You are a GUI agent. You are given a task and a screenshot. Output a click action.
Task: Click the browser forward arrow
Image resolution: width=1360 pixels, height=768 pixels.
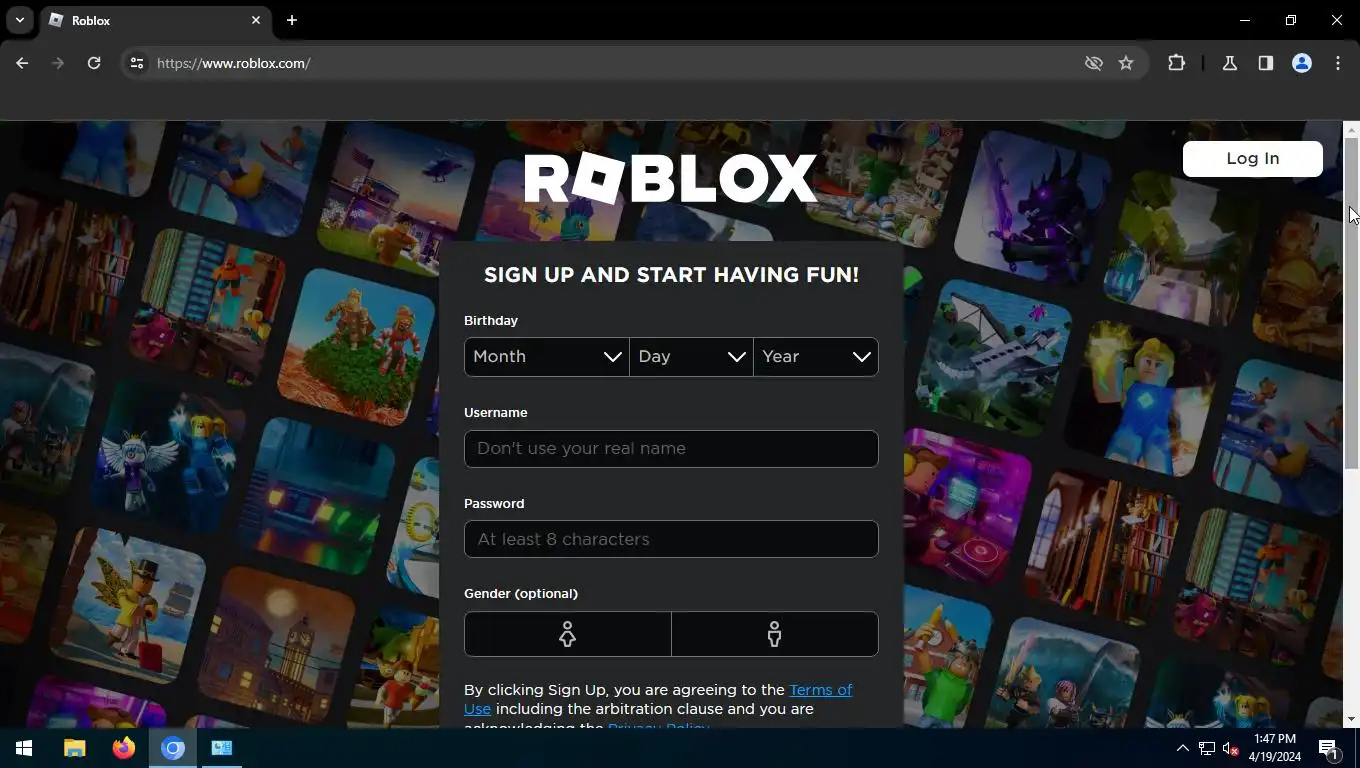pyautogui.click(x=58, y=63)
